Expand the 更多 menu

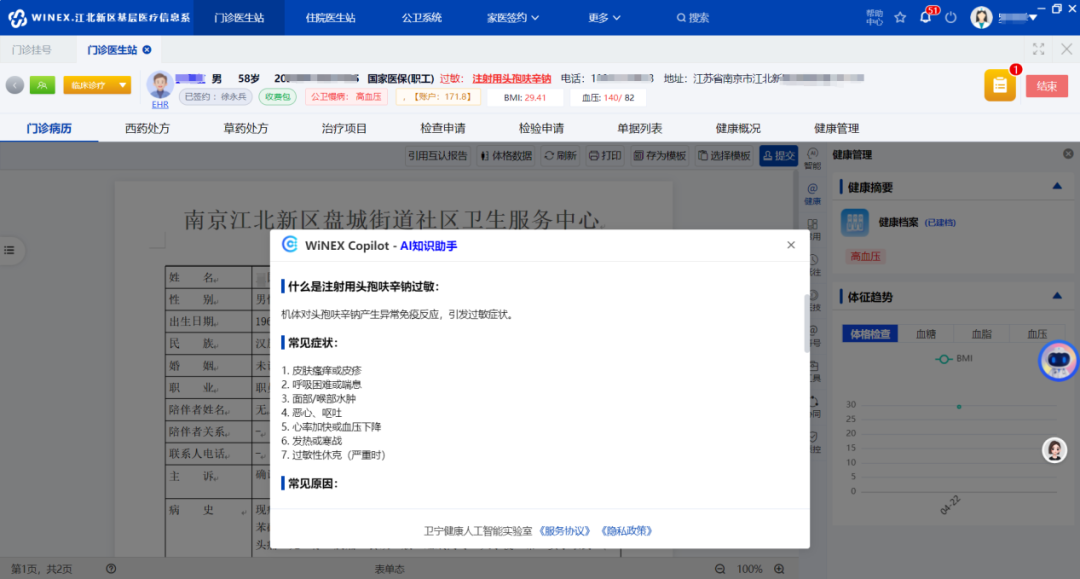point(604,18)
